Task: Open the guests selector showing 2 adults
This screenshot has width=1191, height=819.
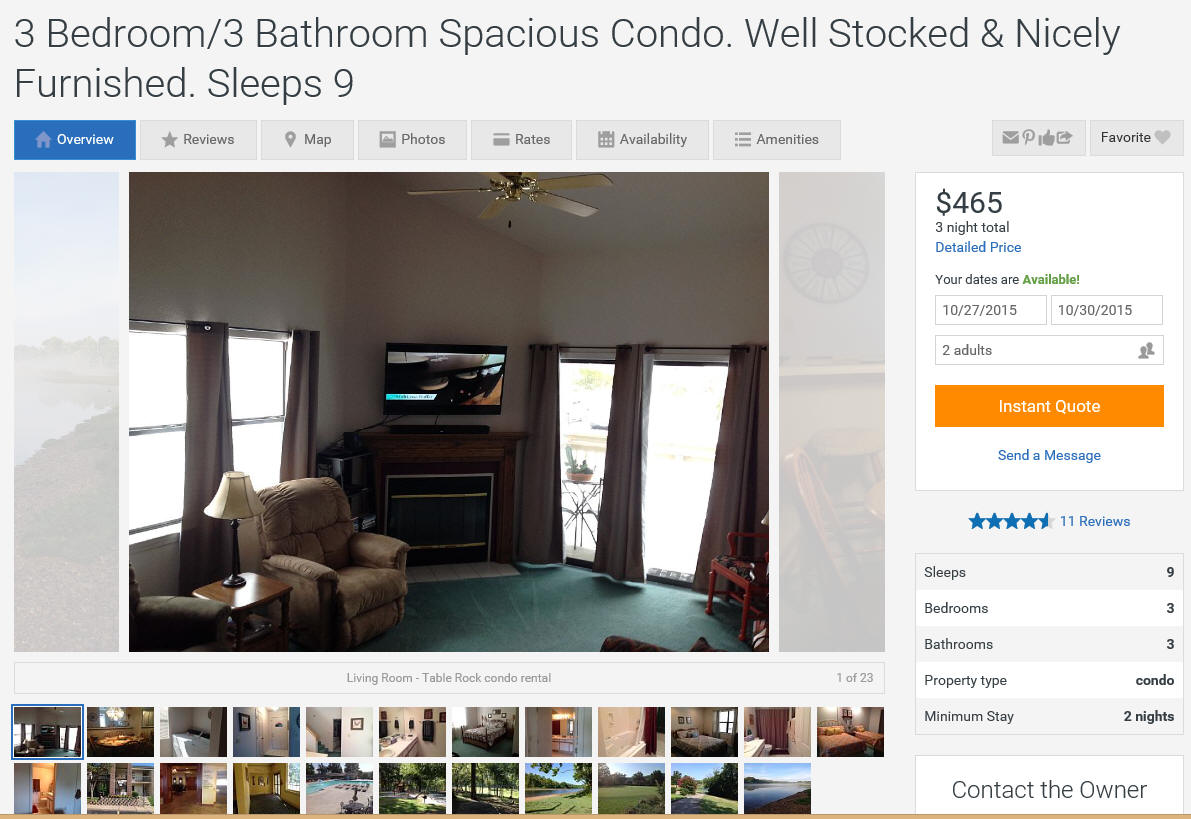Action: point(1049,350)
